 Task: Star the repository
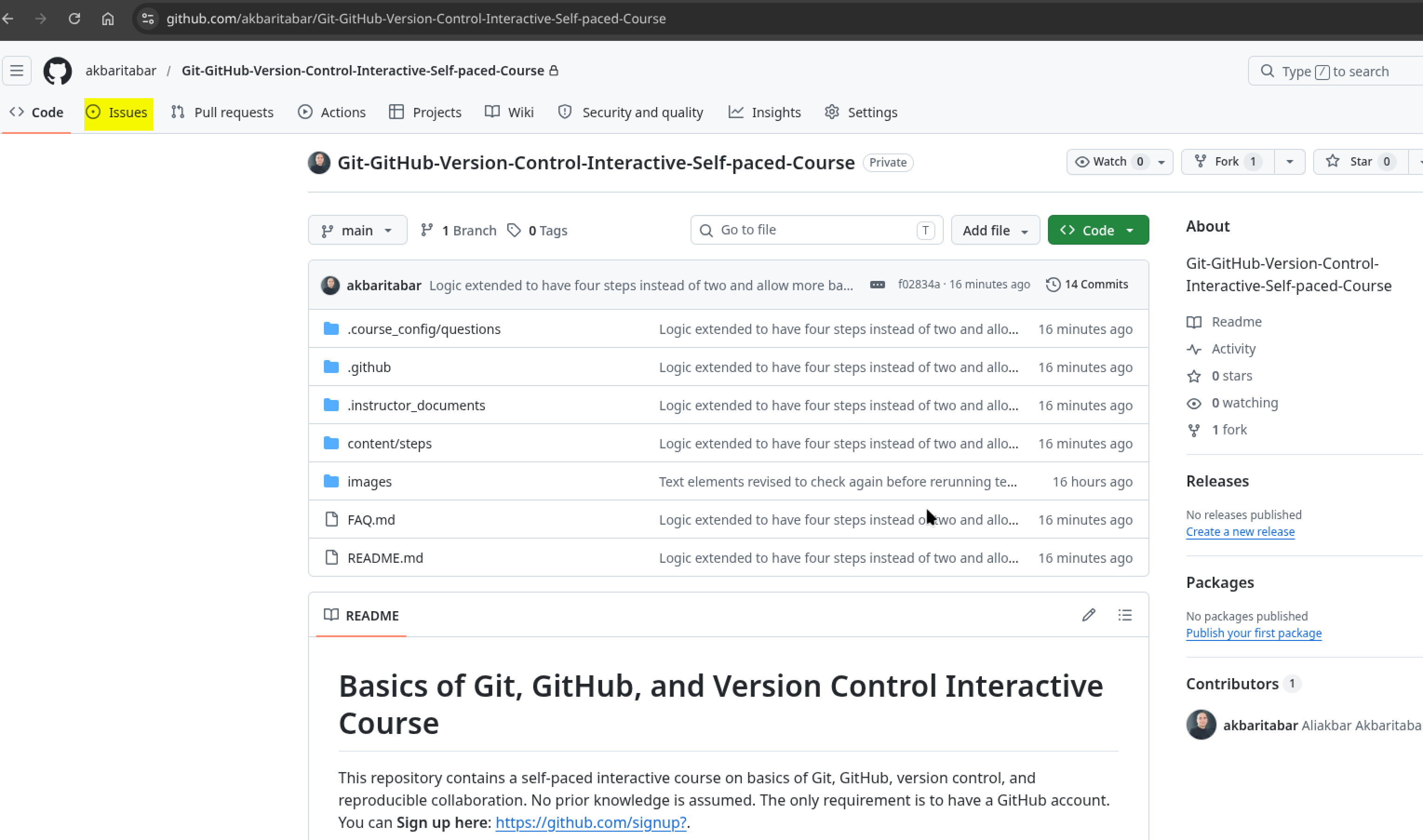[1360, 162]
